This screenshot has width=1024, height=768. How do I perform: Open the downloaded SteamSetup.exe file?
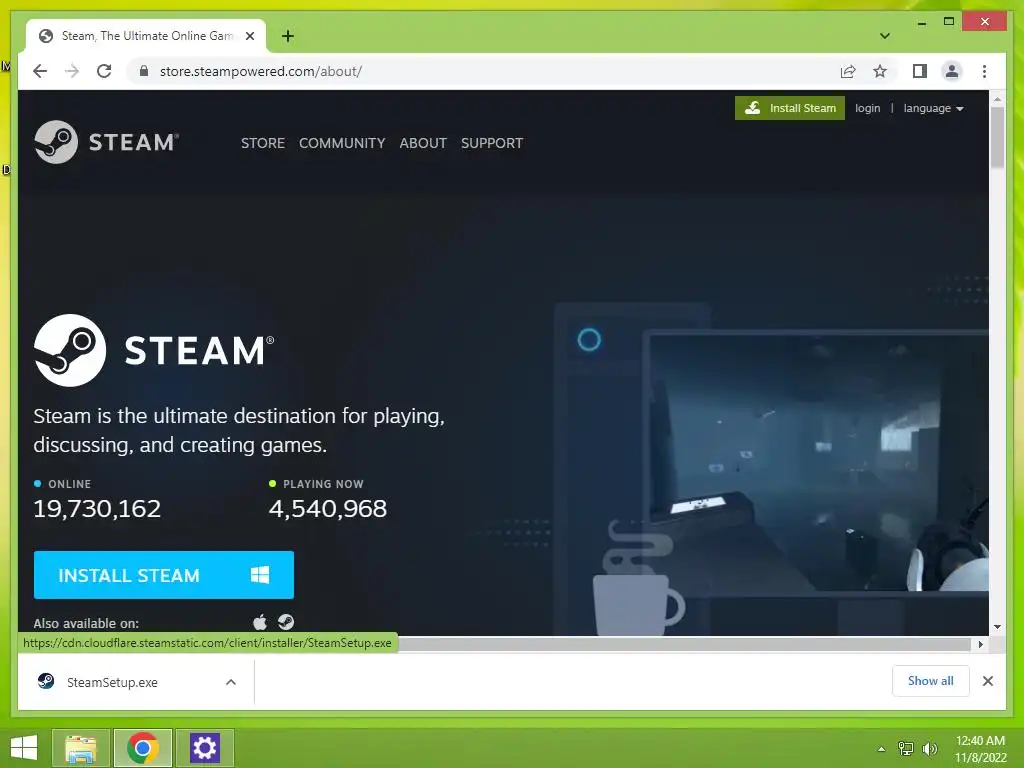point(112,682)
